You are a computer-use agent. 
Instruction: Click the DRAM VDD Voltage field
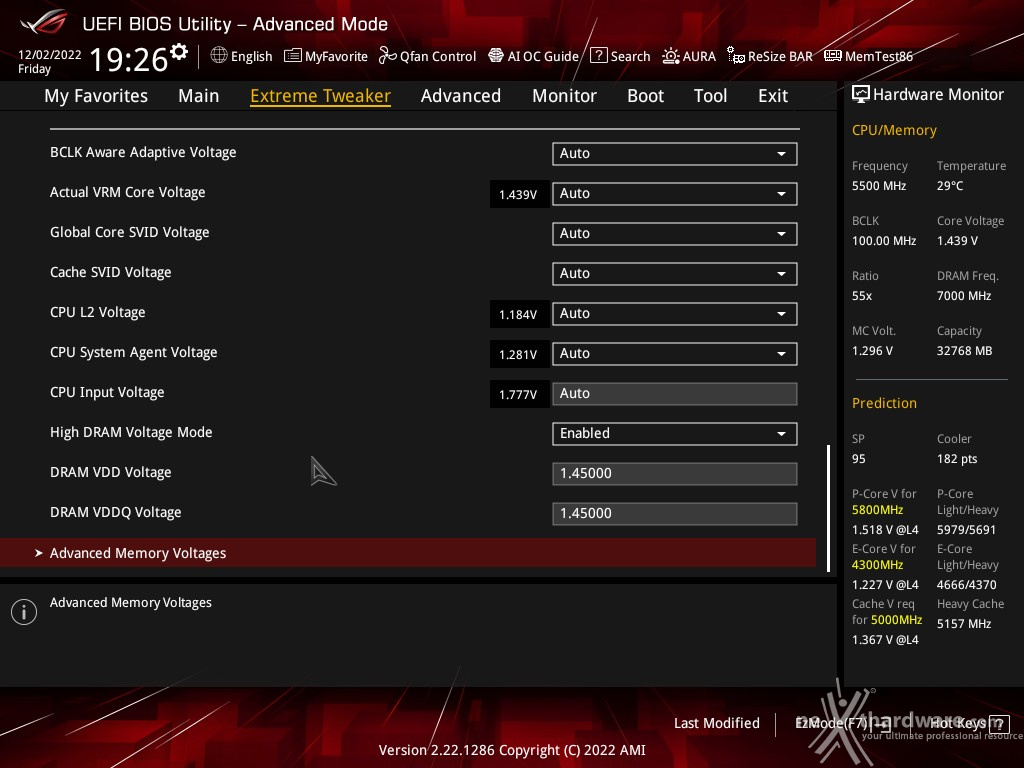point(675,473)
